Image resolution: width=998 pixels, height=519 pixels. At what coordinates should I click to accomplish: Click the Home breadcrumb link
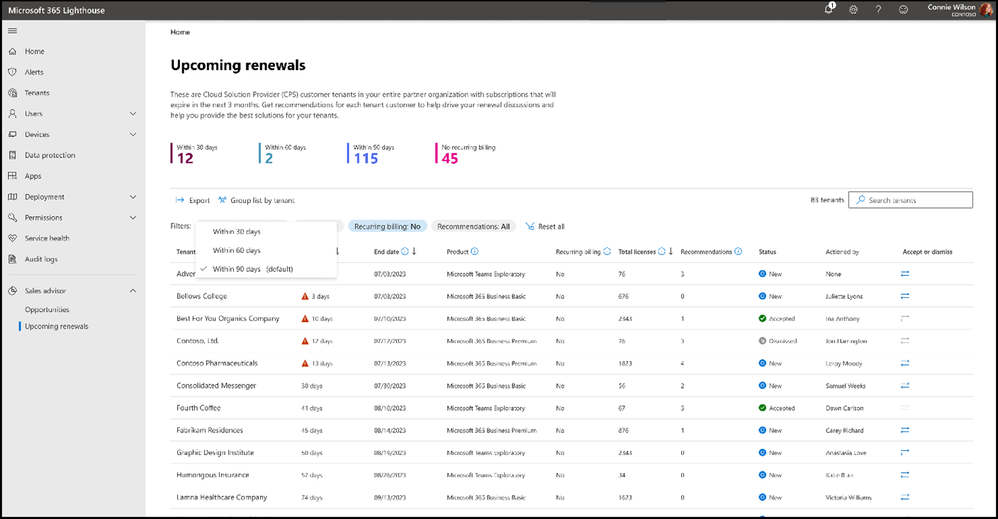point(180,32)
